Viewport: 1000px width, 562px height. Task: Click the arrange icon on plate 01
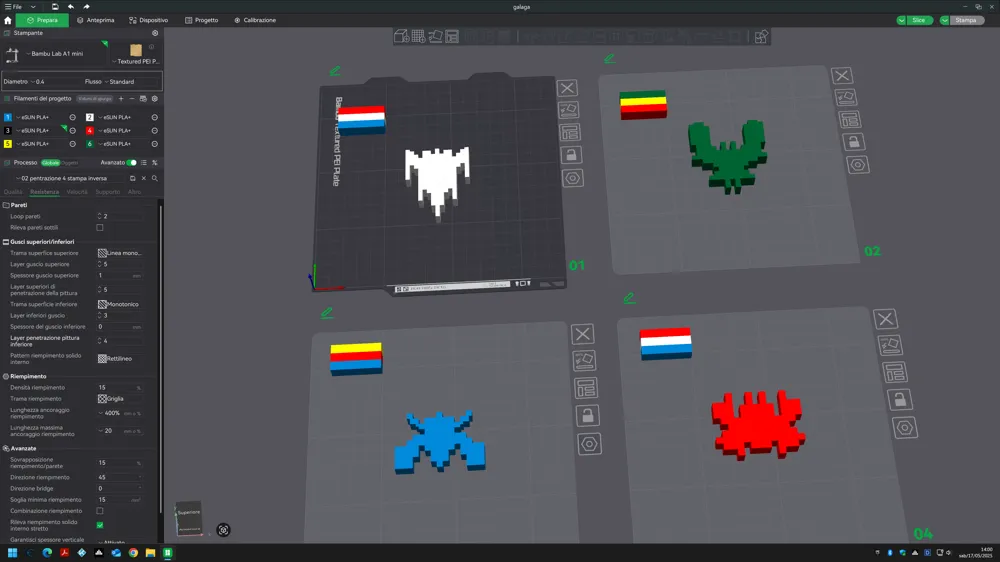(570, 133)
